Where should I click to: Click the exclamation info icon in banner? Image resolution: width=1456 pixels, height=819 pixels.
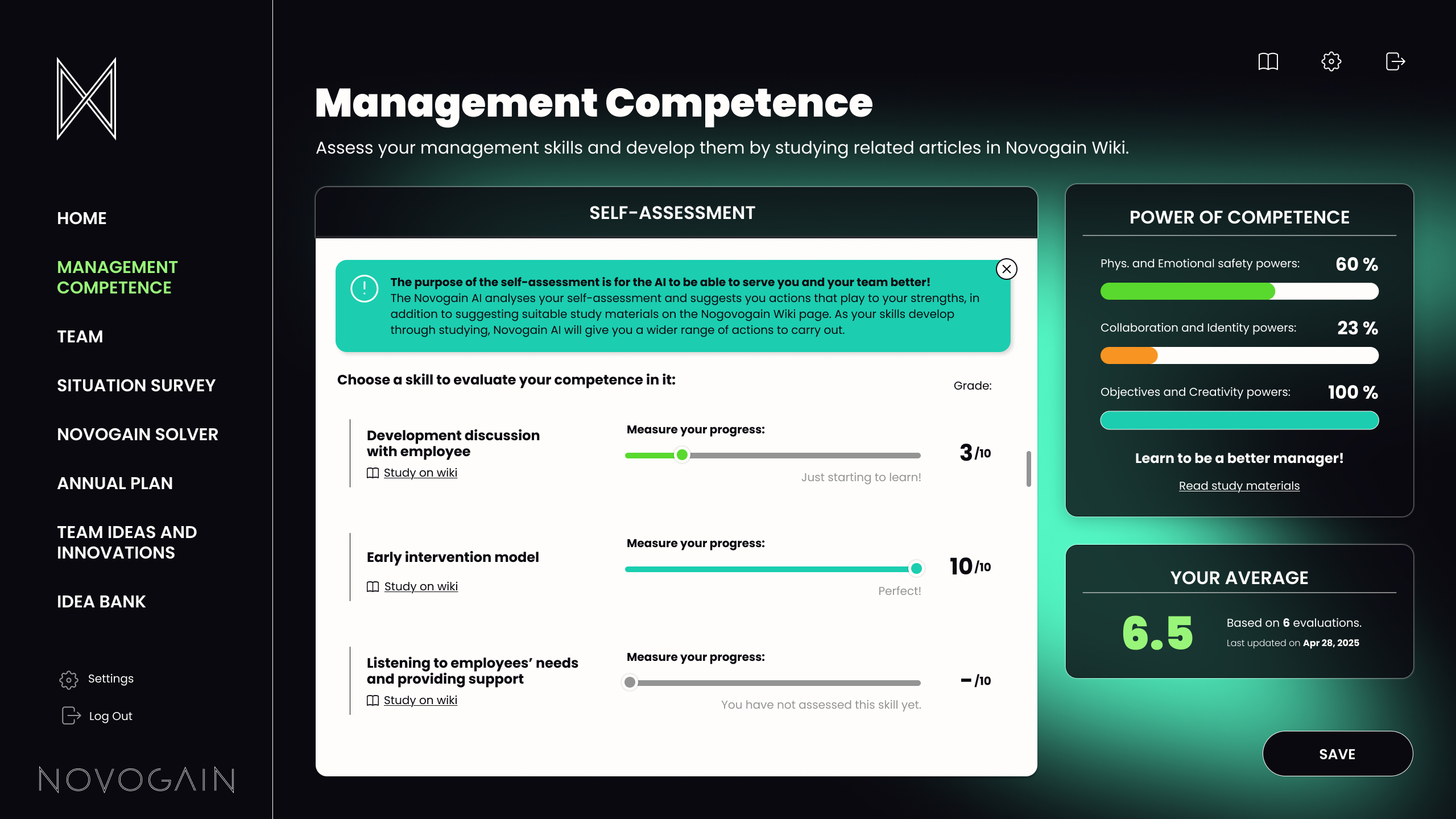[365, 289]
